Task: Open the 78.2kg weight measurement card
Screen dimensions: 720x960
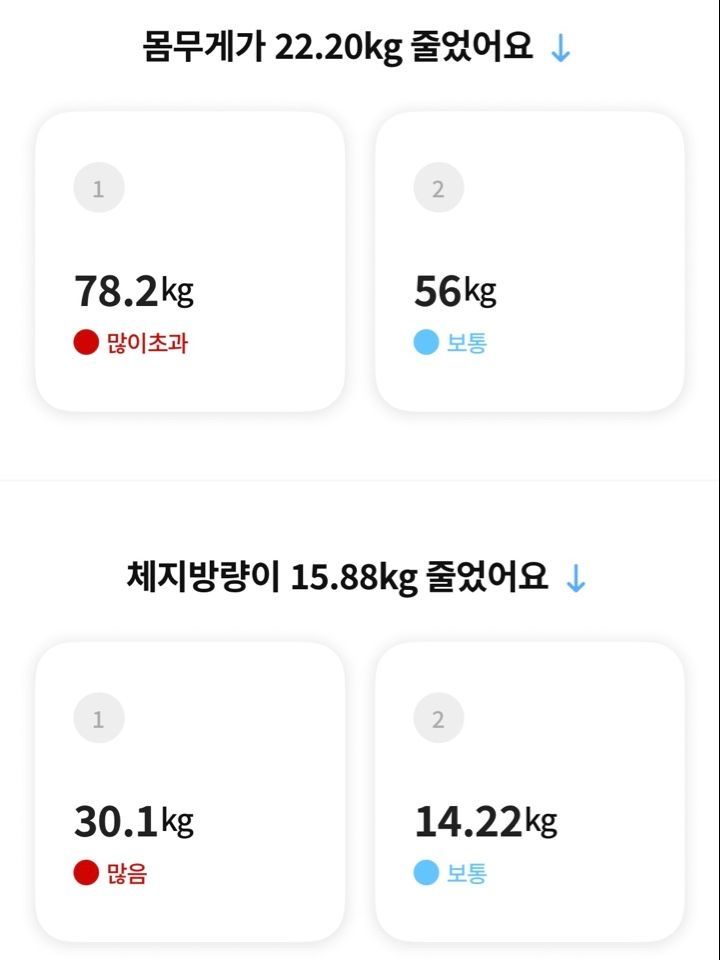Action: (190, 261)
